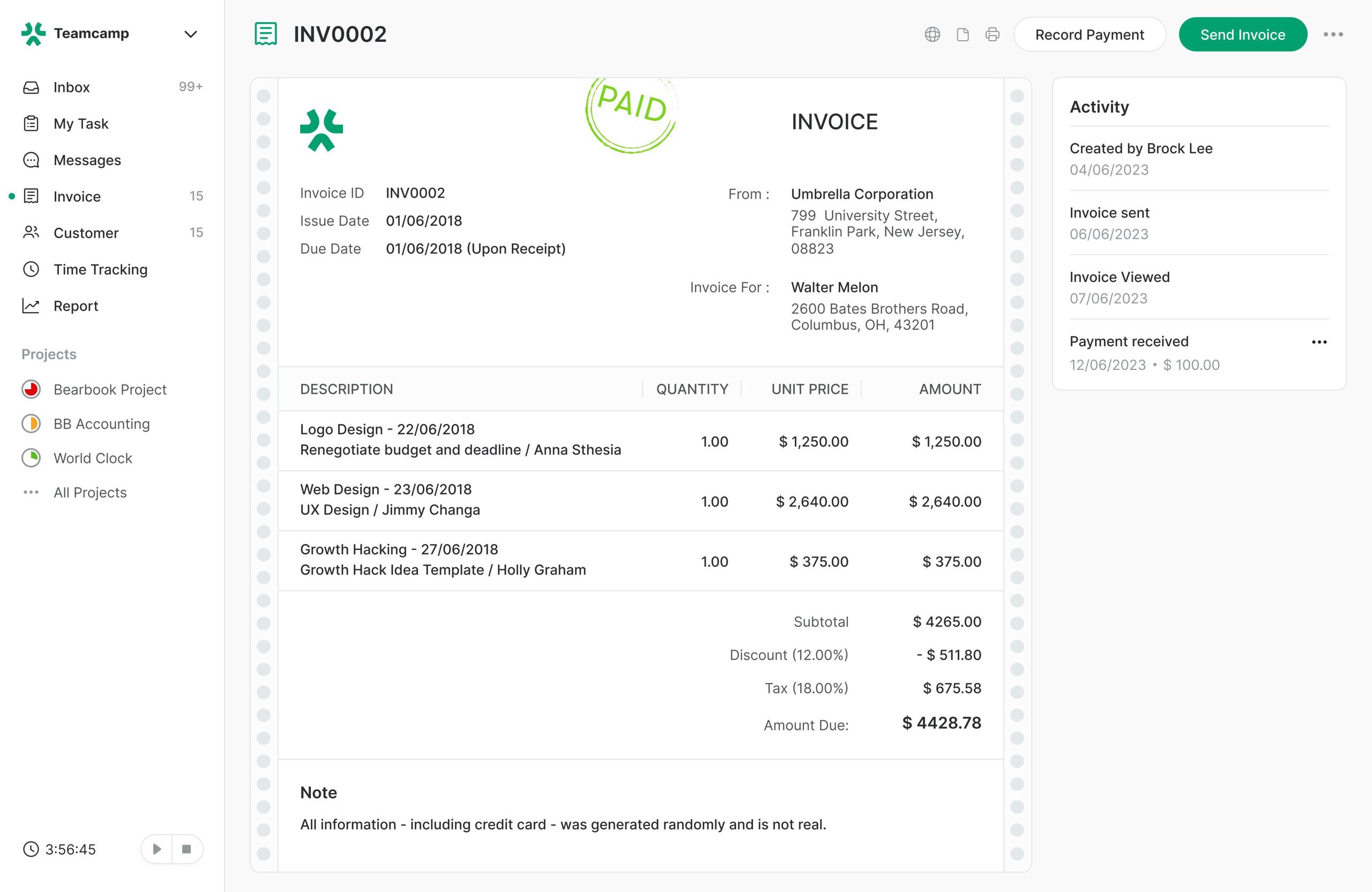This screenshot has height=892, width=1372.
Task: Expand the Teamcamp workspace dropdown
Action: click(190, 34)
